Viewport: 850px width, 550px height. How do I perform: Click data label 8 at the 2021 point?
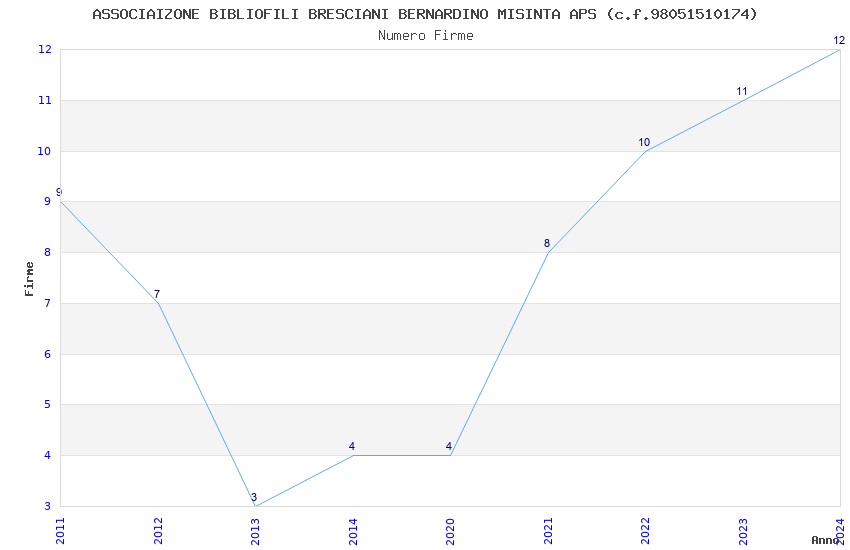point(547,244)
